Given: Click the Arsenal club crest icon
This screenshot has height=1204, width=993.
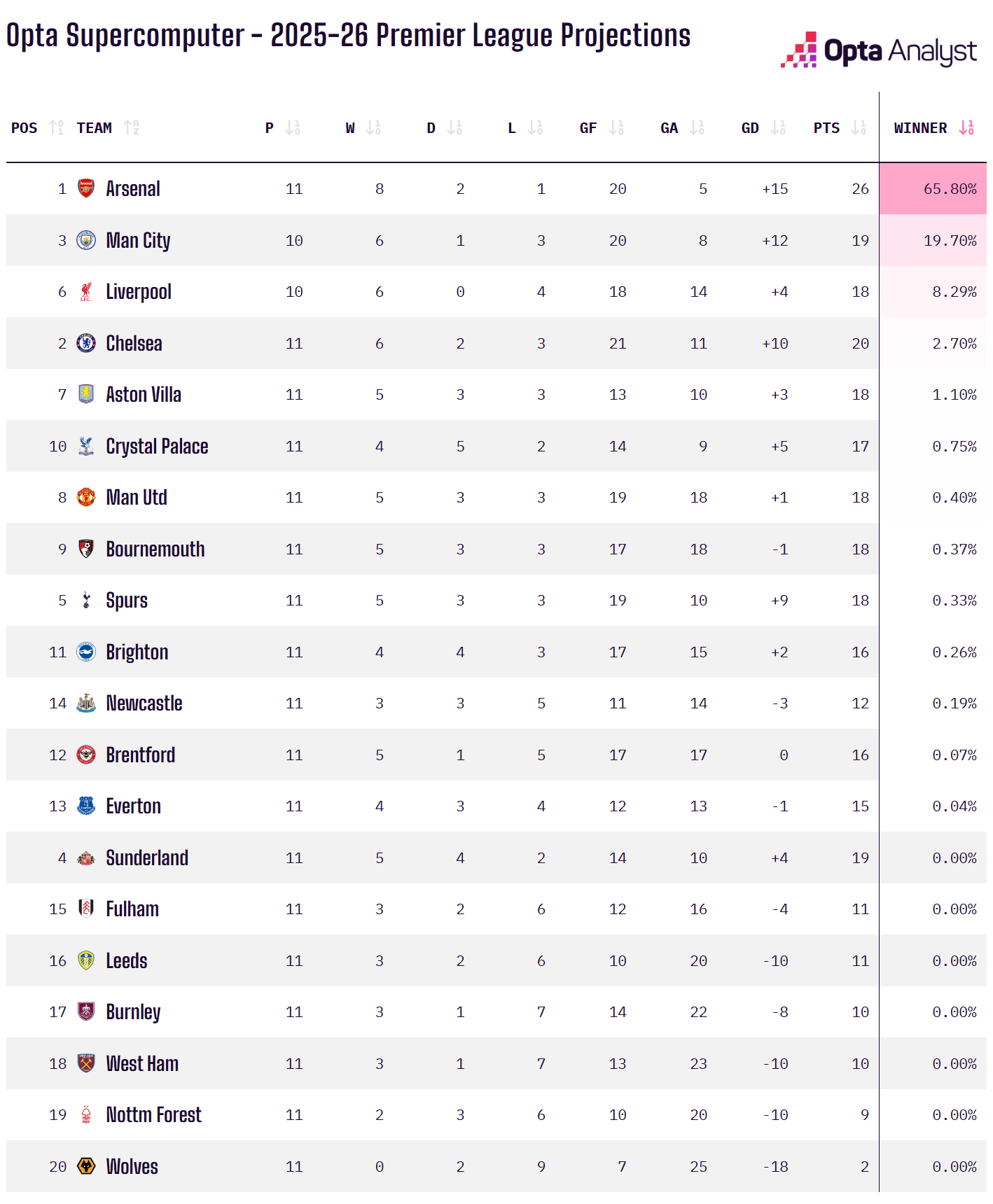Looking at the screenshot, I should [86, 188].
